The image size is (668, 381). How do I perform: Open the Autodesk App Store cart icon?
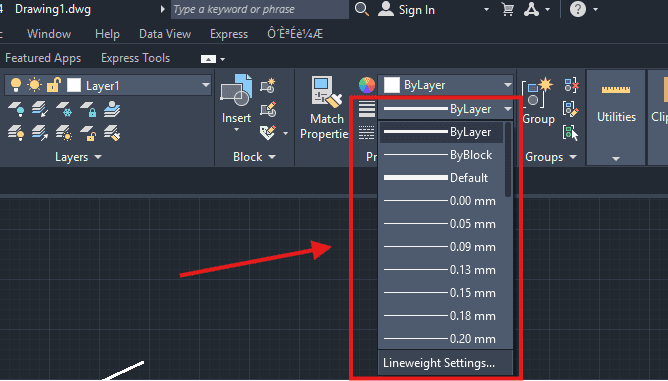[507, 9]
